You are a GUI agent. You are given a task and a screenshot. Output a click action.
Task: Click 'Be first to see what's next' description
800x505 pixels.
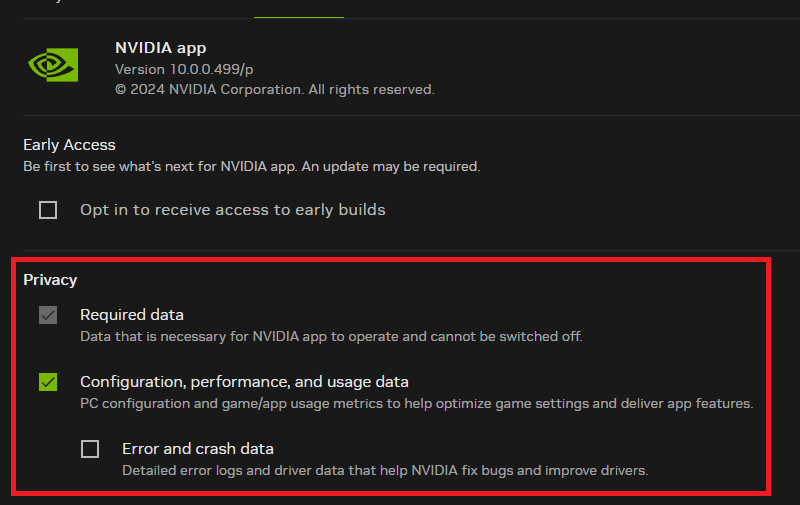pos(252,167)
